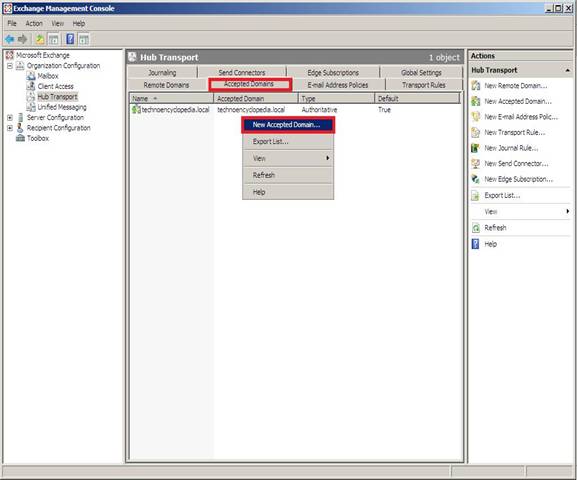Viewport: 577px width, 480px height.
Task: Choose Export List from context menu
Action: (x=288, y=141)
